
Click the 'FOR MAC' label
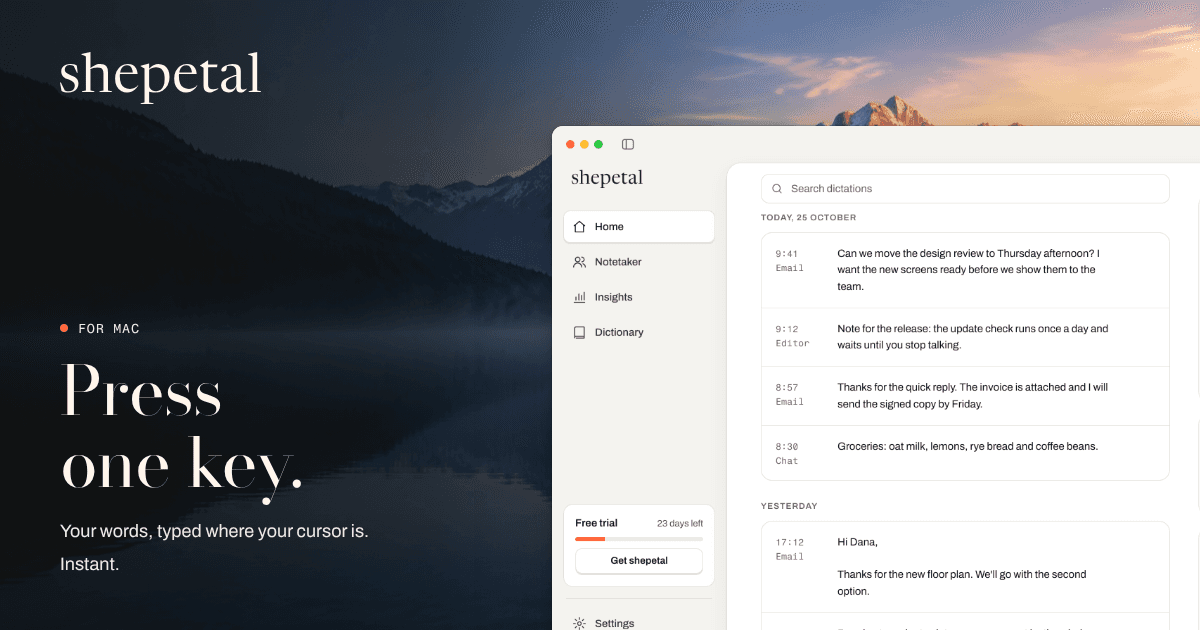(109, 328)
